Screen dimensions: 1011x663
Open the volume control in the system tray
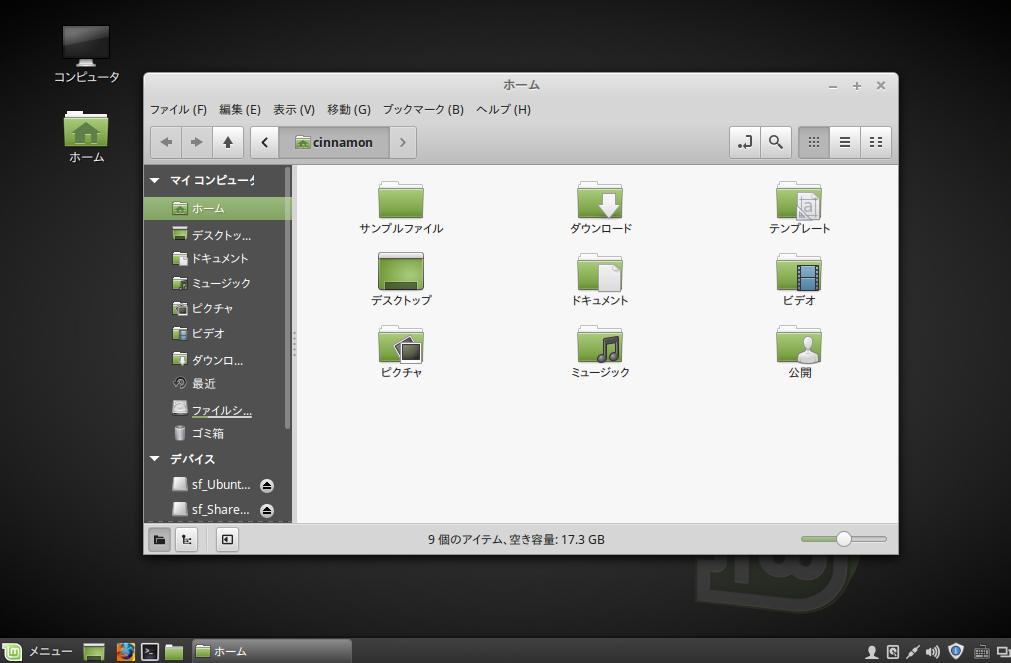(x=932, y=651)
